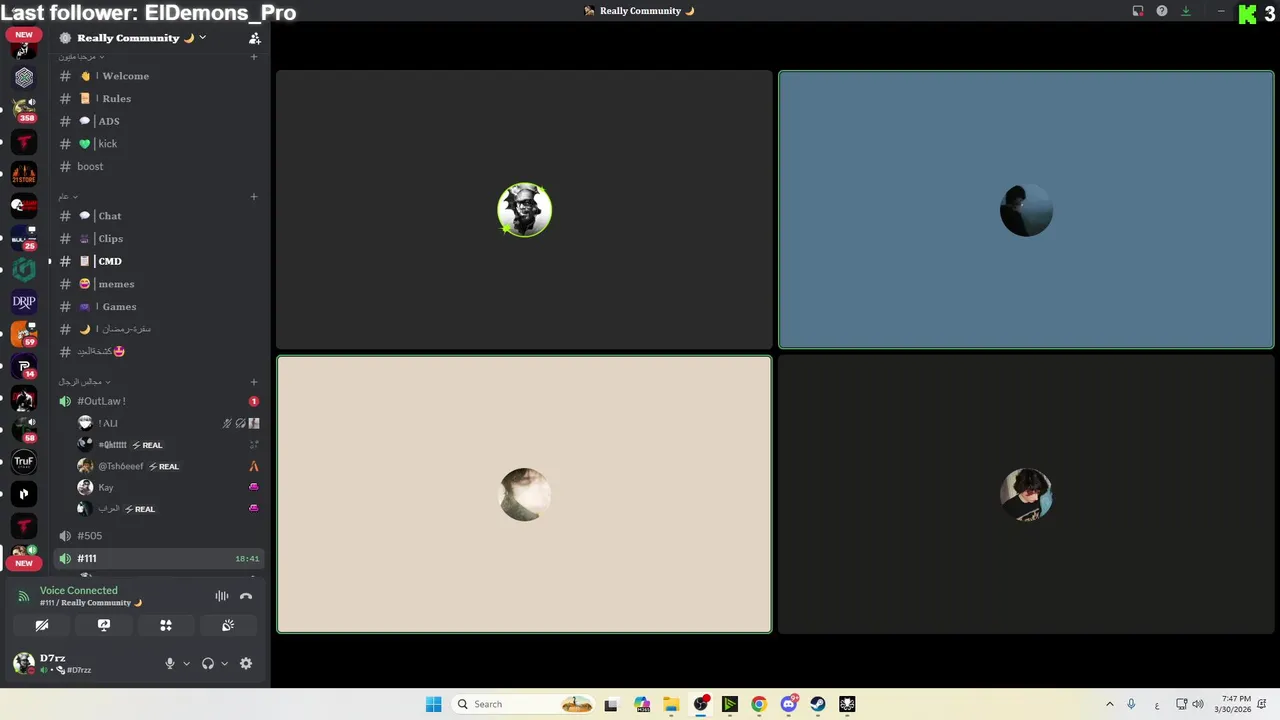Open the server with 58 badge
Image resolution: width=1280 pixels, height=720 pixels.
(24, 429)
